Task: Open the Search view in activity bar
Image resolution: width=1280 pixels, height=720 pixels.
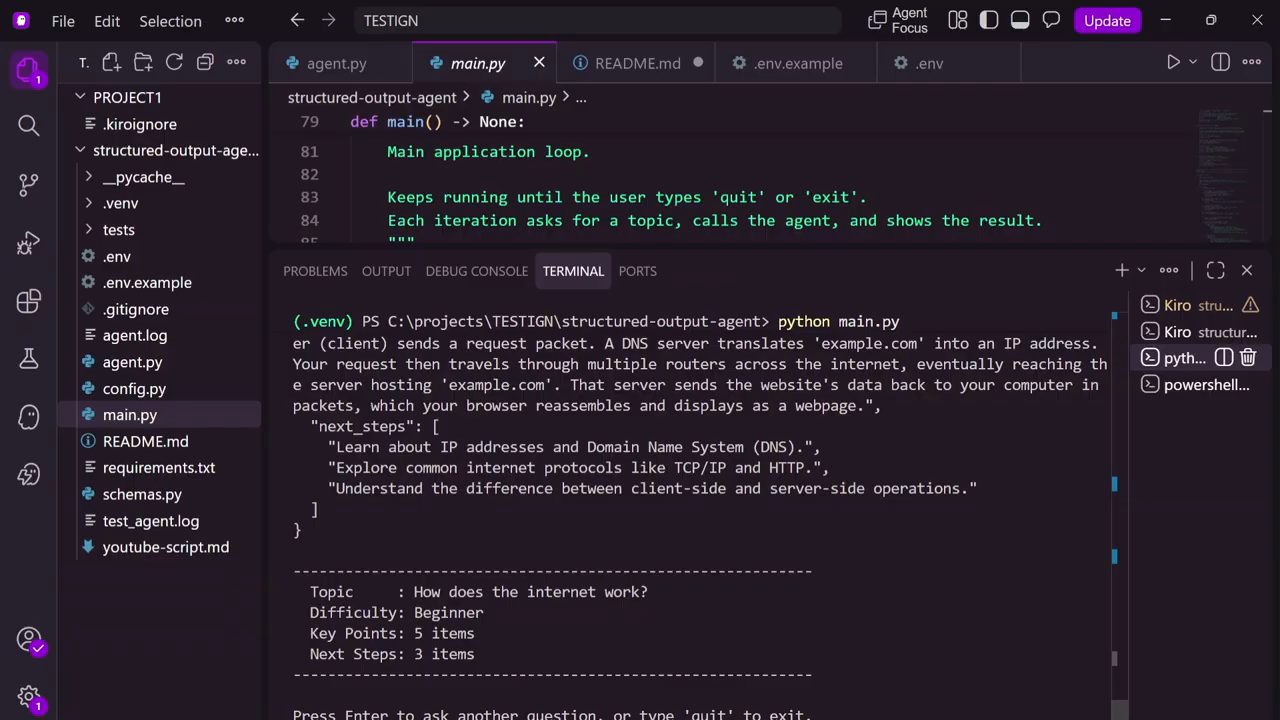Action: [x=28, y=125]
